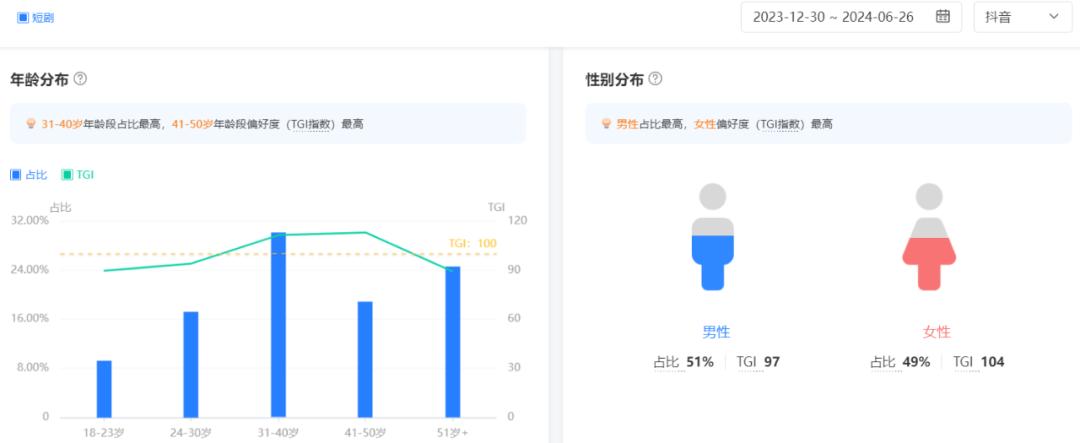Click the 男性 label under male figure

coord(716,332)
